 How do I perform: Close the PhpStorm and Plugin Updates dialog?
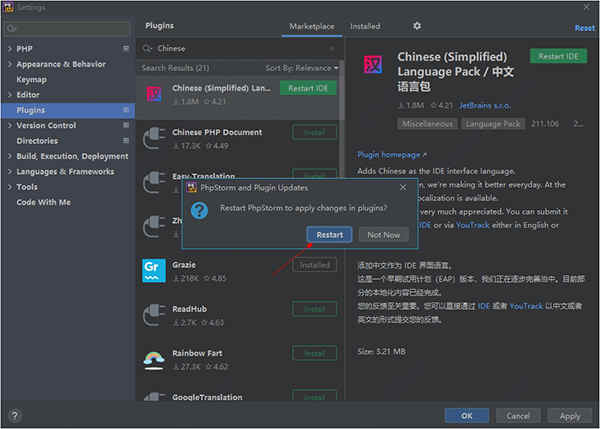click(403, 188)
